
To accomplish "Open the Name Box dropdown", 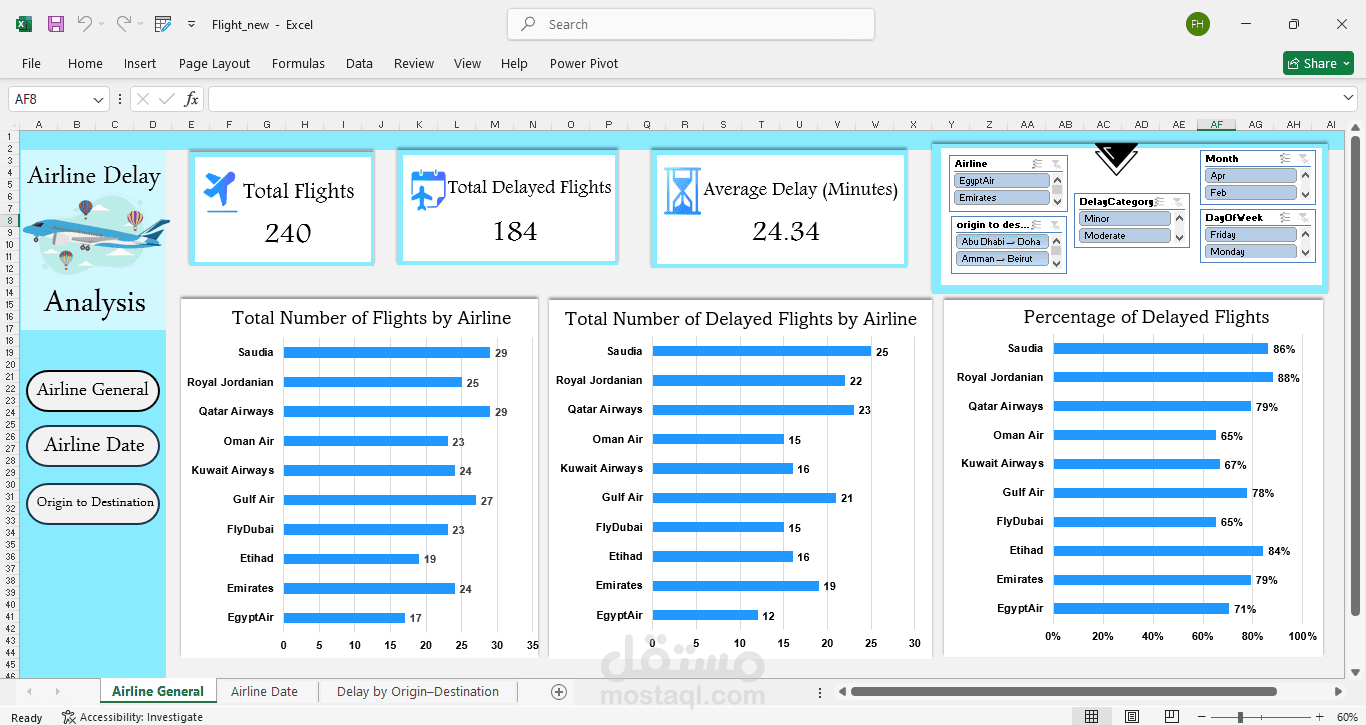I will pyautogui.click(x=99, y=99).
